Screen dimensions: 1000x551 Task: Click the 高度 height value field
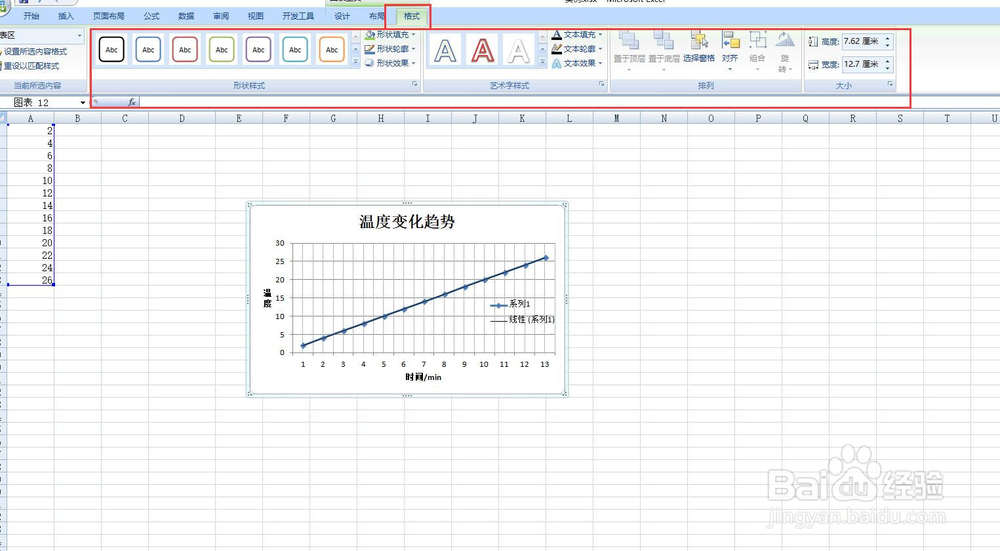862,41
